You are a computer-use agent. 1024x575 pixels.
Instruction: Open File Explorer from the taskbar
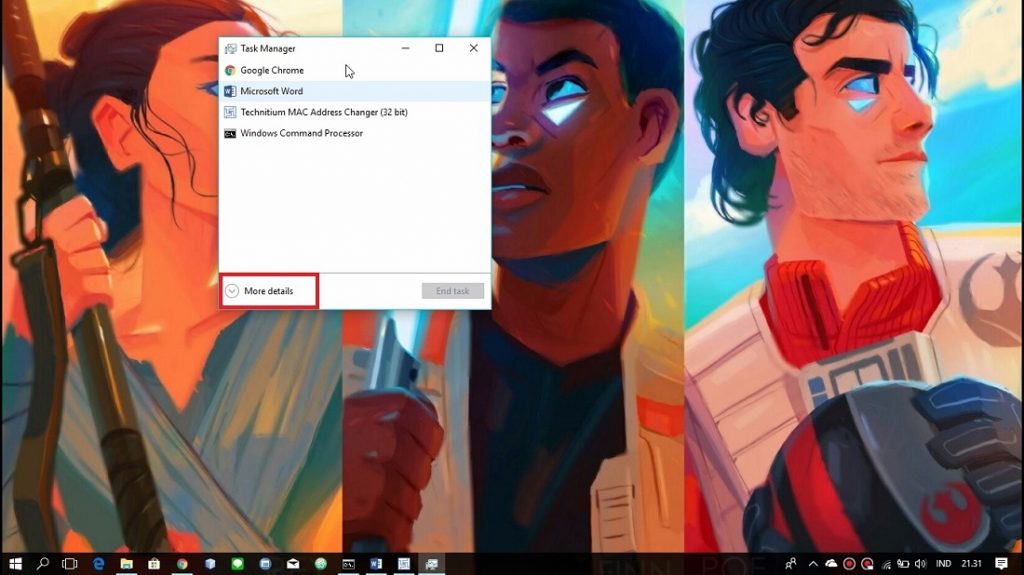pyautogui.click(x=127, y=564)
